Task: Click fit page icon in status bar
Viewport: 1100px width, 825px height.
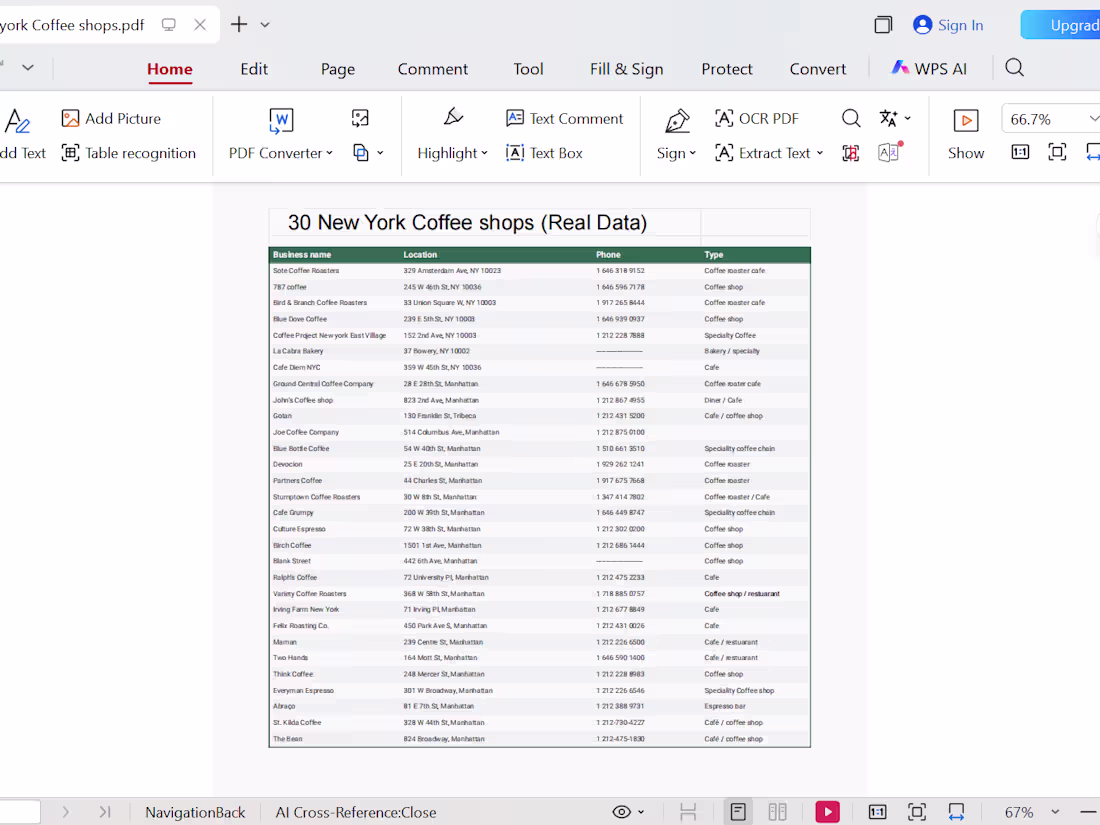Action: 917,812
